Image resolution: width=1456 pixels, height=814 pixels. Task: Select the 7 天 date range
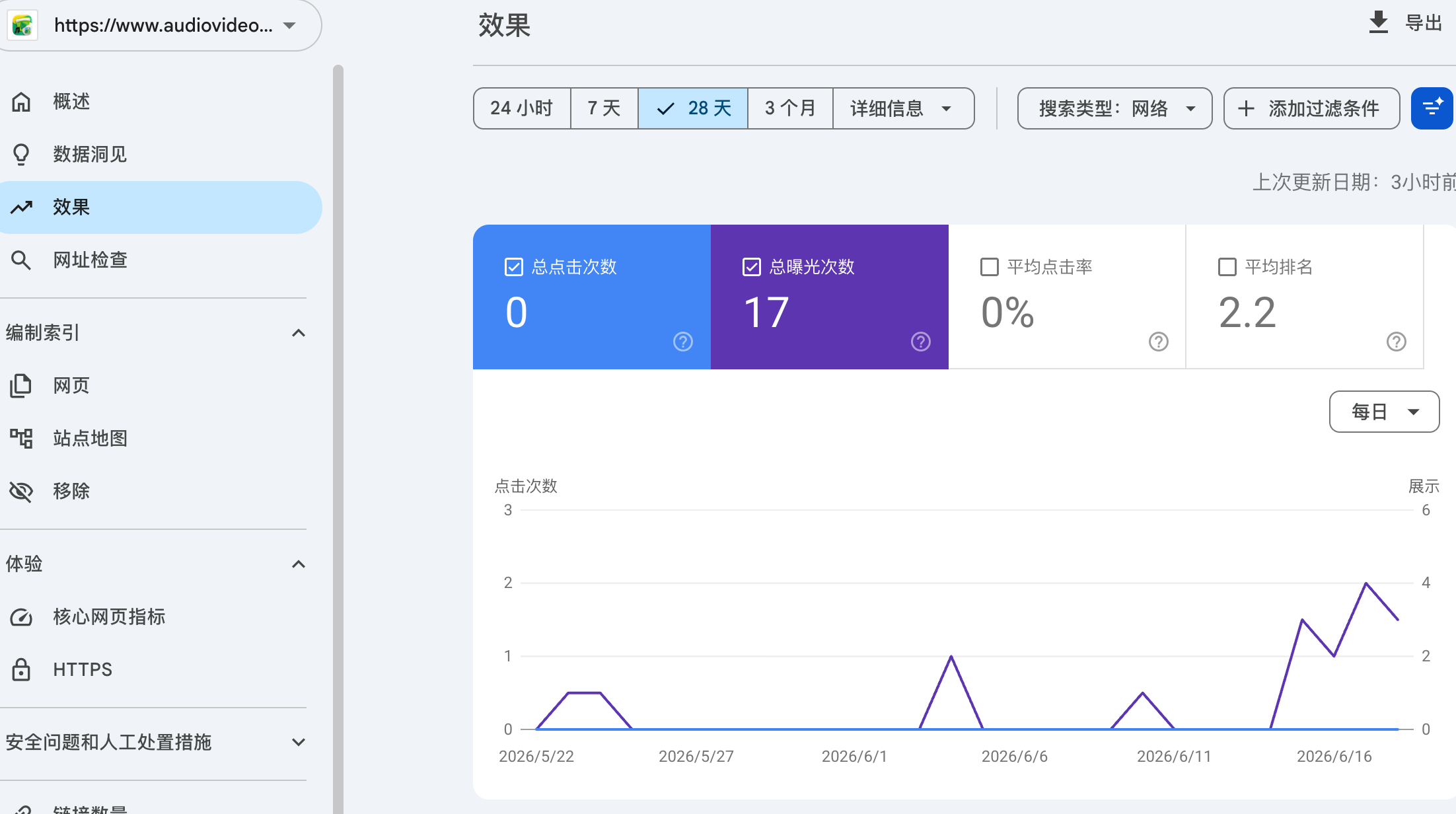click(604, 108)
